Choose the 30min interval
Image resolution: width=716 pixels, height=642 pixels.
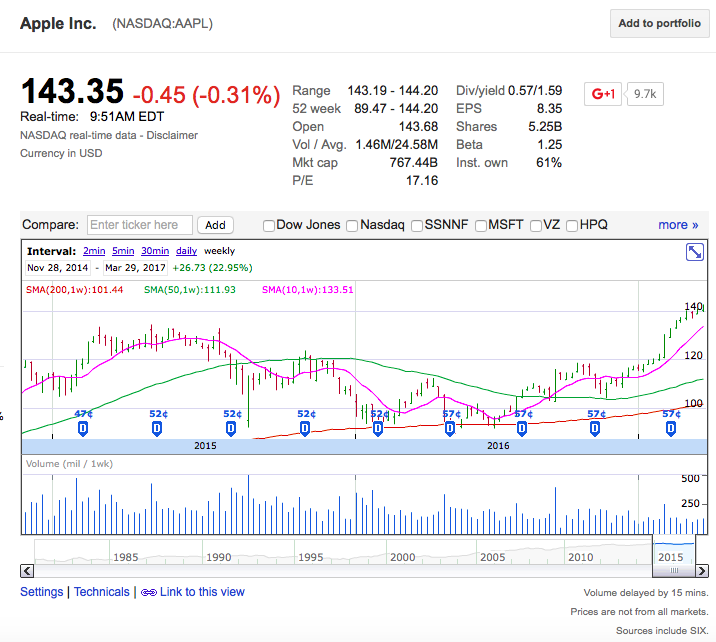click(x=155, y=251)
